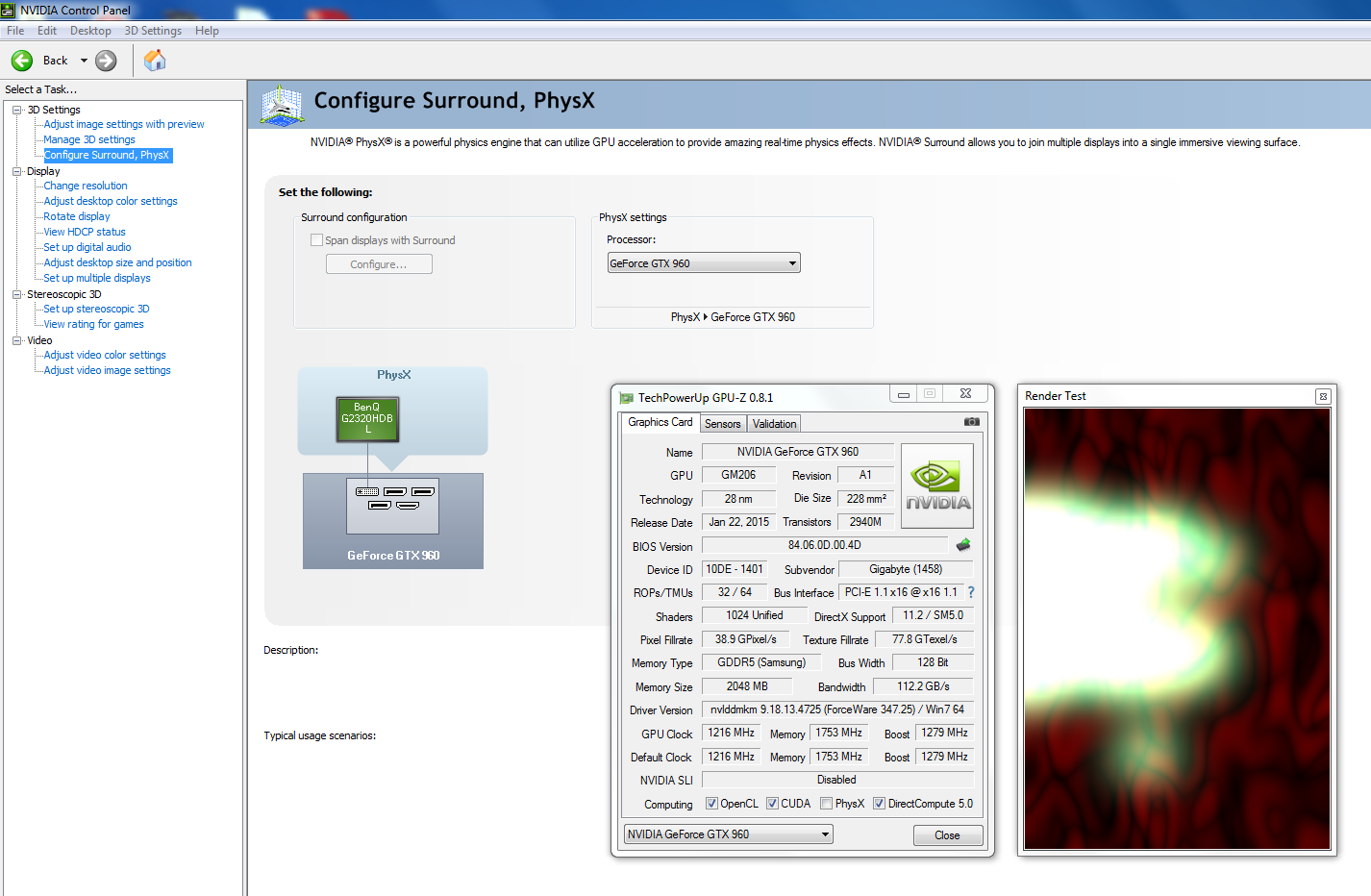Click the NVIDIA Control Panel title icon
The height and width of the screenshot is (896, 1371).
tap(9, 10)
